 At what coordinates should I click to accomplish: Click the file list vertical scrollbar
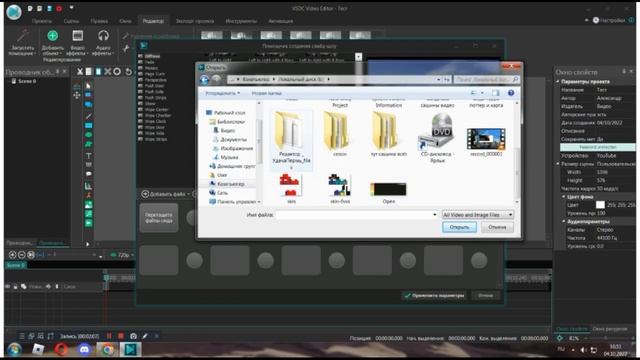tap(517, 152)
